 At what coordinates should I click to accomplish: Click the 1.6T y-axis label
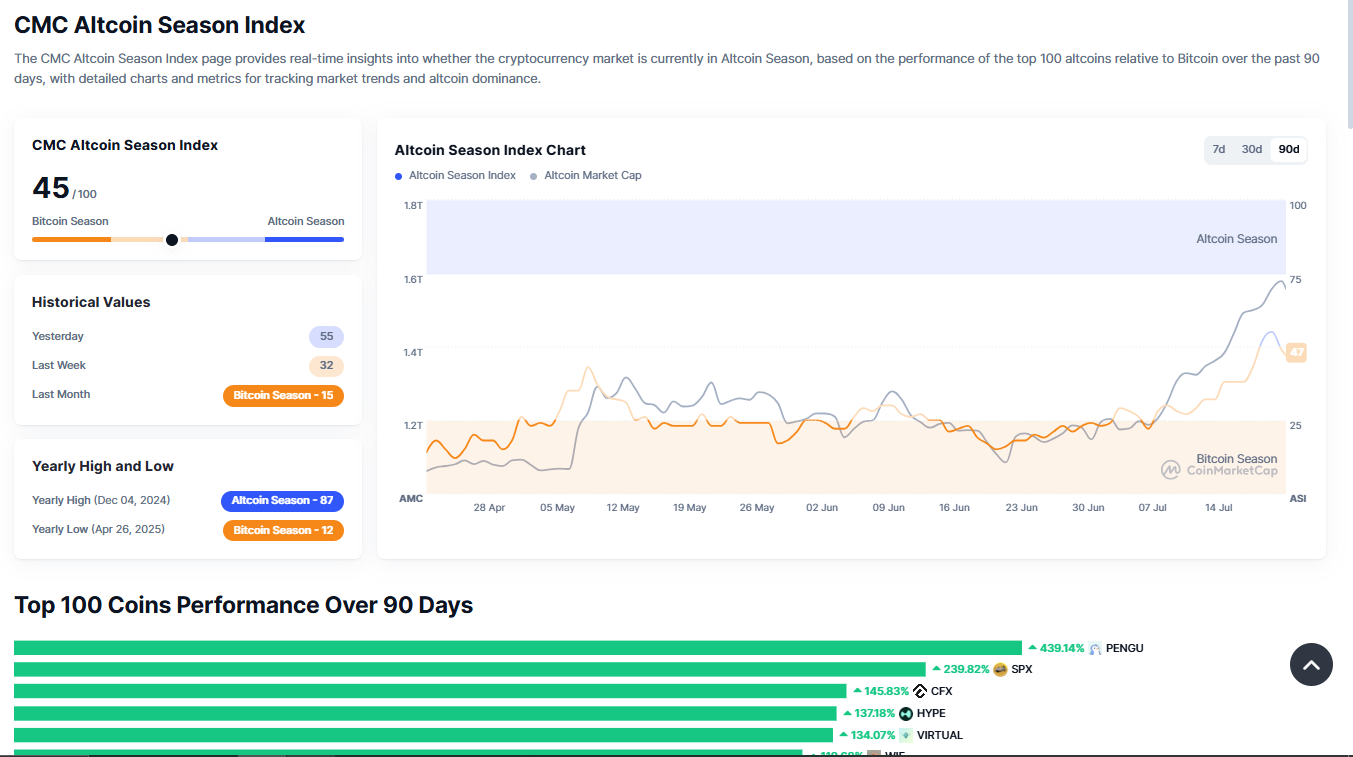pyautogui.click(x=413, y=279)
